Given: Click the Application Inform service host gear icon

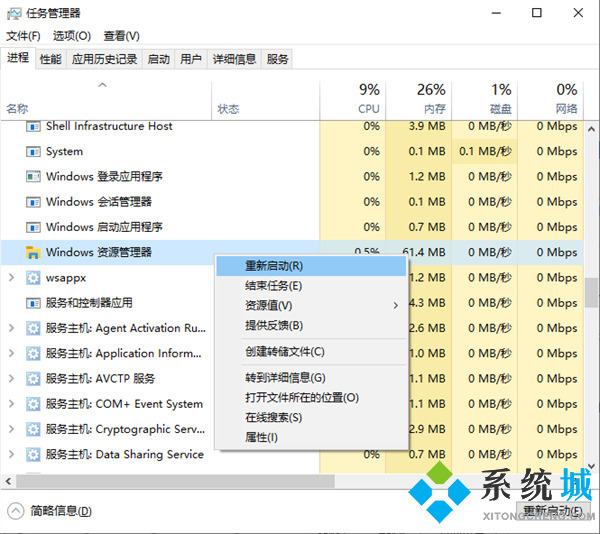Looking at the screenshot, I should pyautogui.click(x=33, y=353).
